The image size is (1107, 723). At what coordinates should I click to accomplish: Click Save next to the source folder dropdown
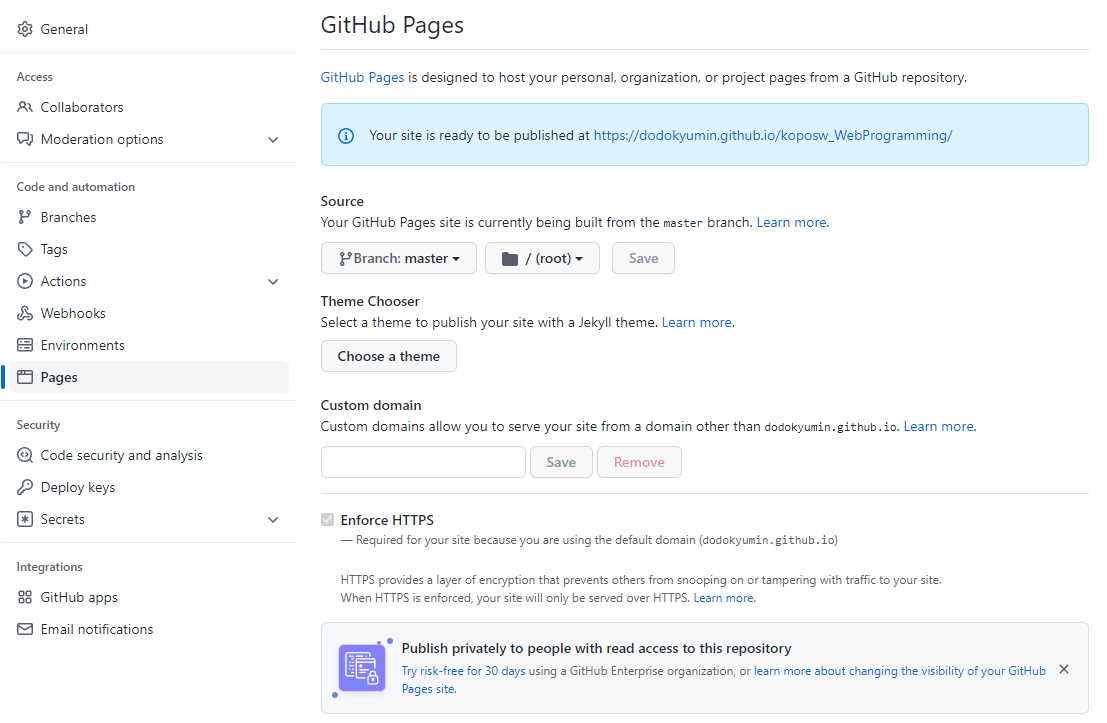point(643,258)
